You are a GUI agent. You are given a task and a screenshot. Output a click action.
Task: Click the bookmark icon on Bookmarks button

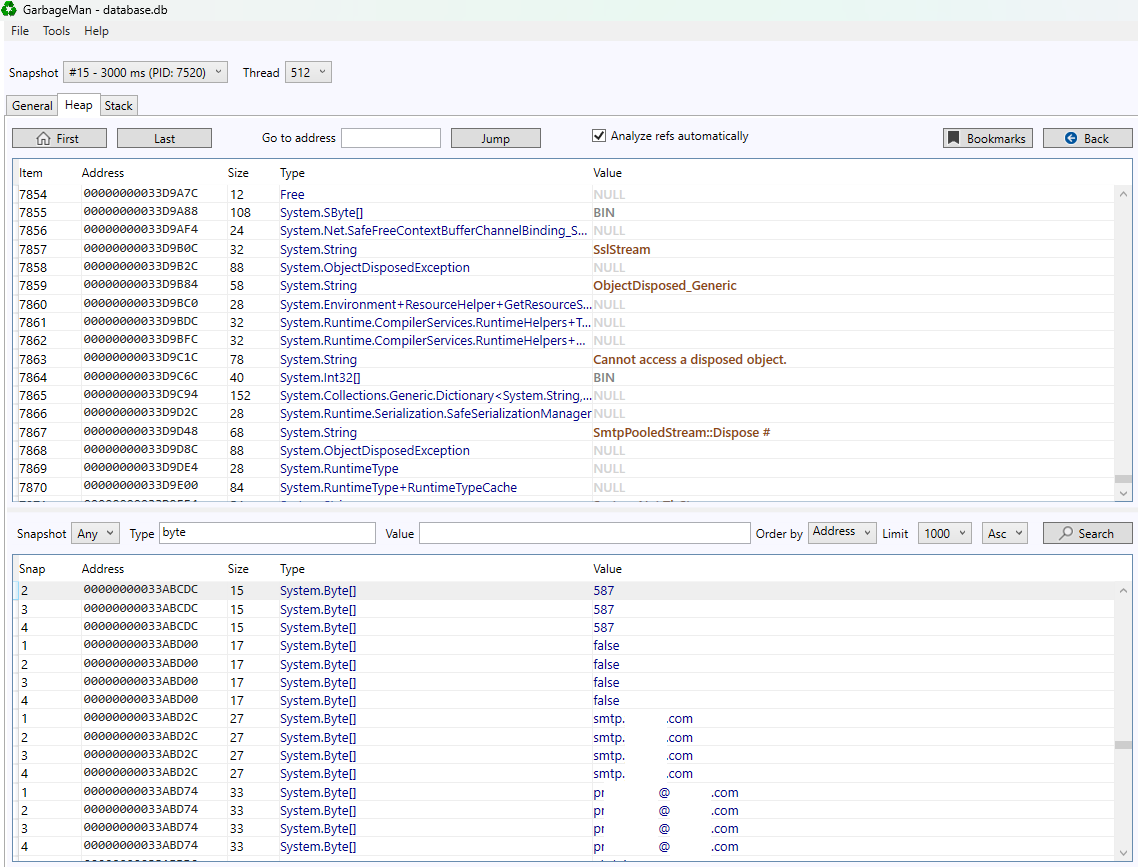954,138
